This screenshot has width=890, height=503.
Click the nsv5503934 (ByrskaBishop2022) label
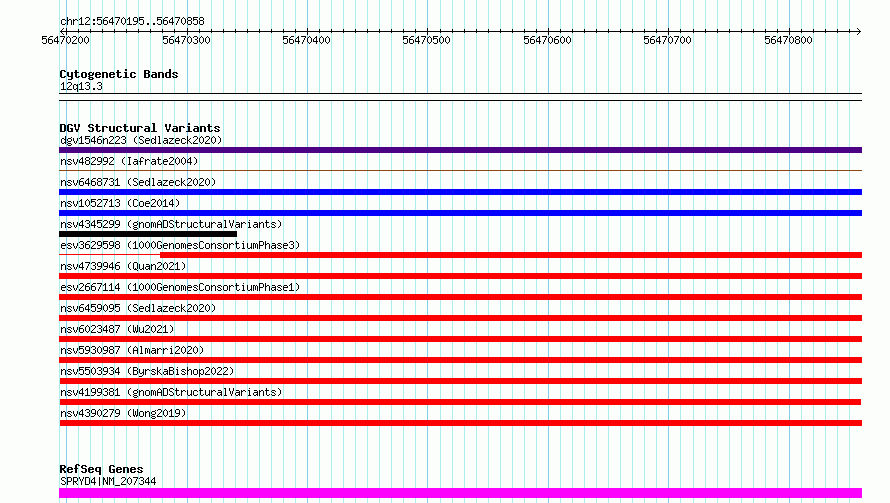coord(147,371)
